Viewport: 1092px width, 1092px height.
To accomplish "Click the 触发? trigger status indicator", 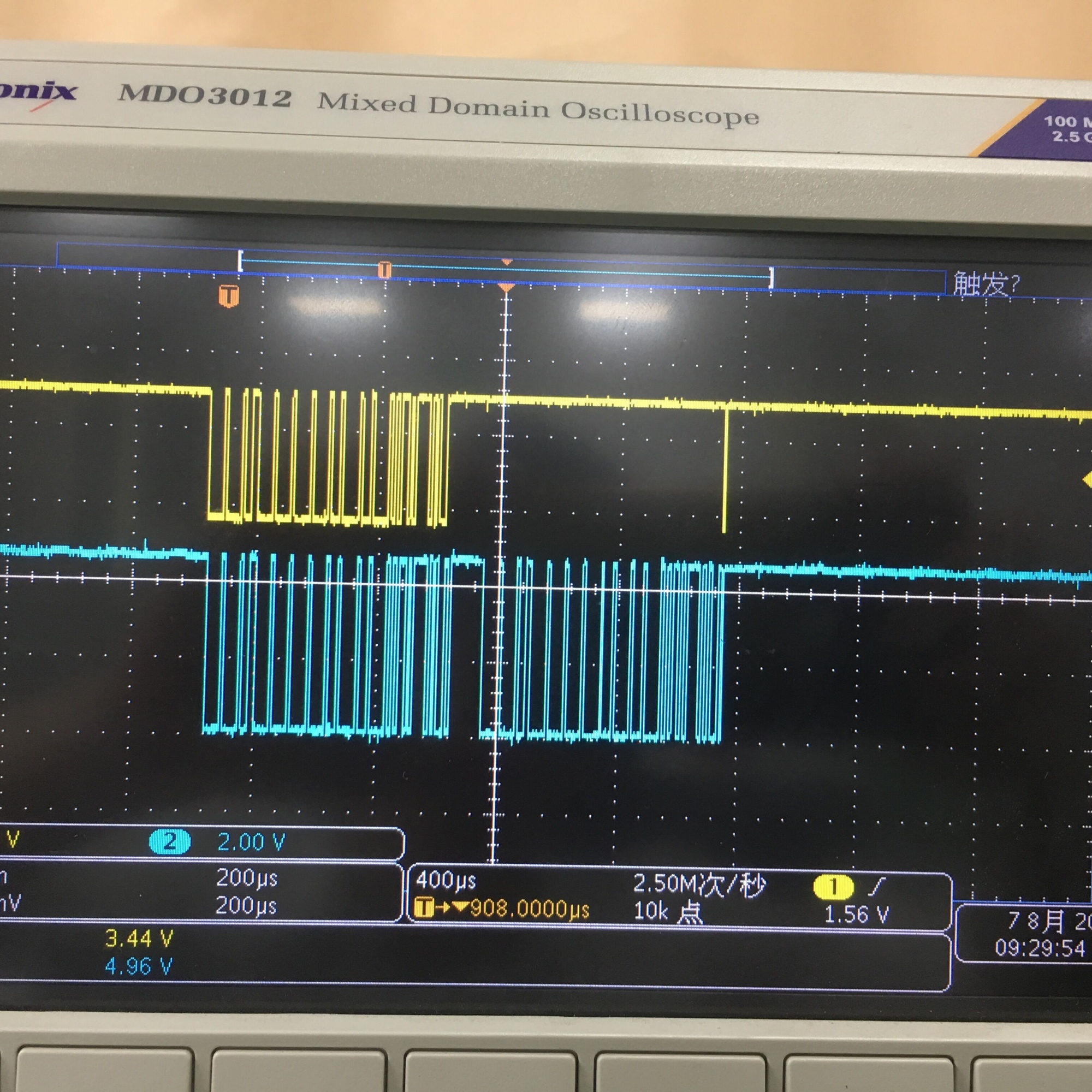I will (x=986, y=283).
